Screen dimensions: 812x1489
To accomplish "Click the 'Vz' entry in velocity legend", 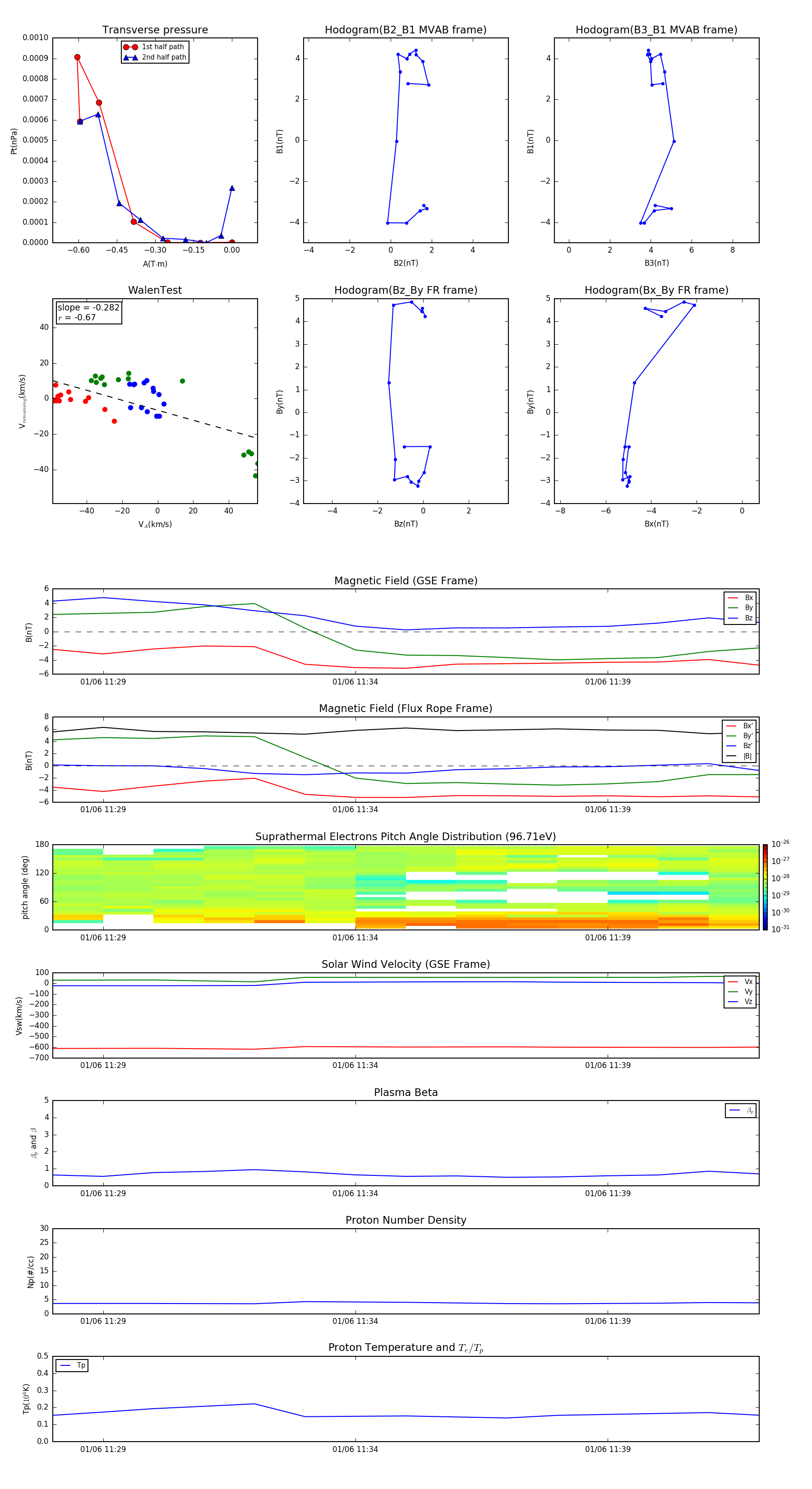I will point(740,1002).
